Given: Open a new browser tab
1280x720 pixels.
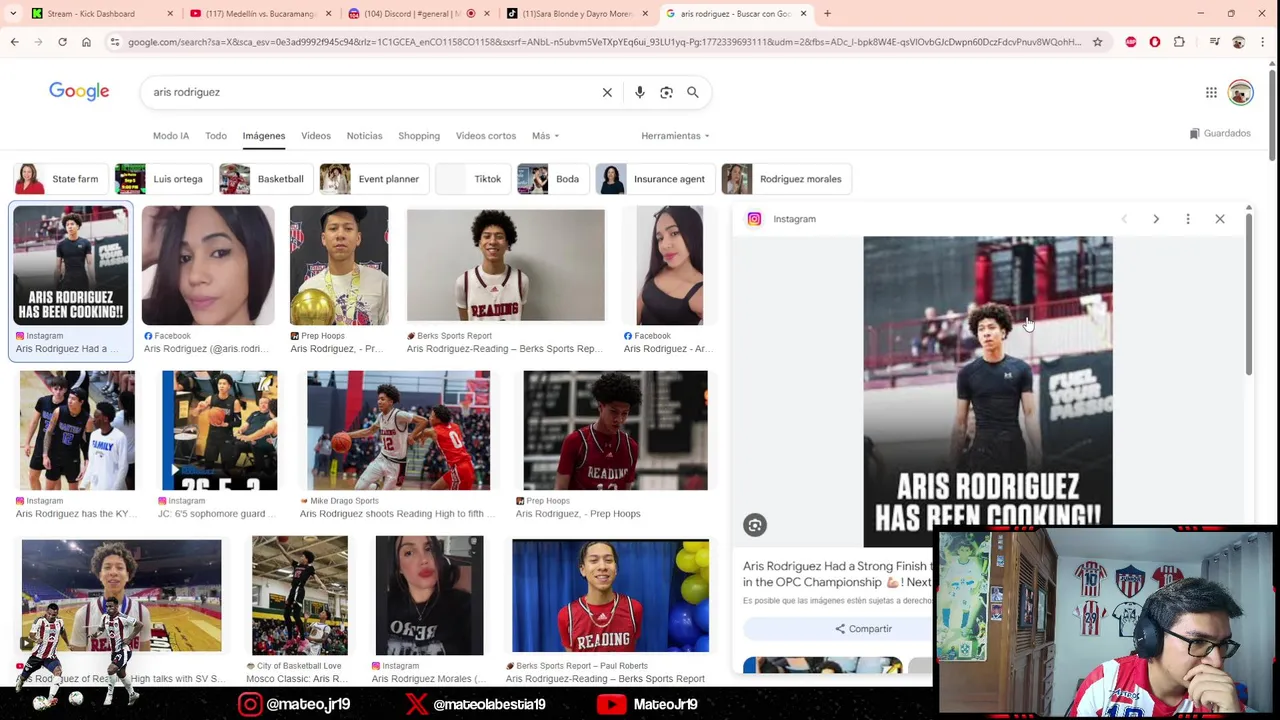Looking at the screenshot, I should (827, 14).
